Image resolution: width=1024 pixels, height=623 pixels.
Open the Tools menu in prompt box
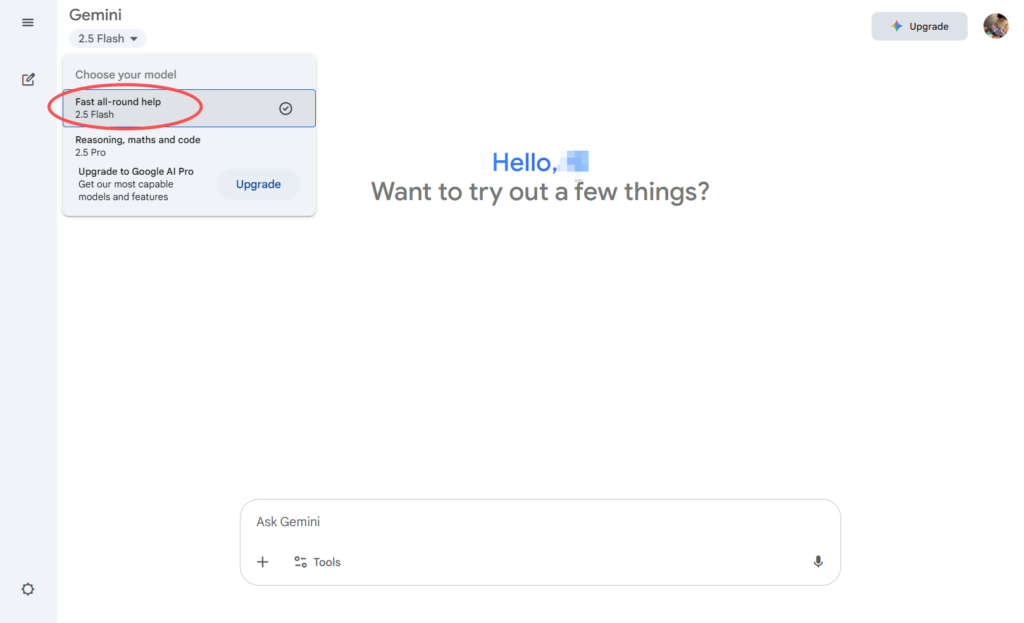pos(317,562)
